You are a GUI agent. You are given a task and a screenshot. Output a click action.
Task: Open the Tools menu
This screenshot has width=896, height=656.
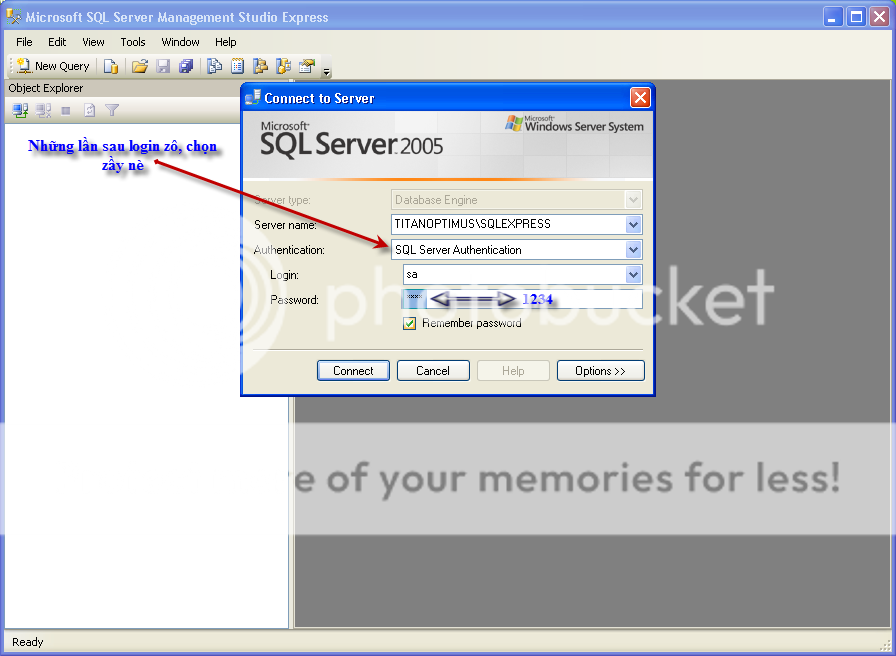click(x=133, y=42)
